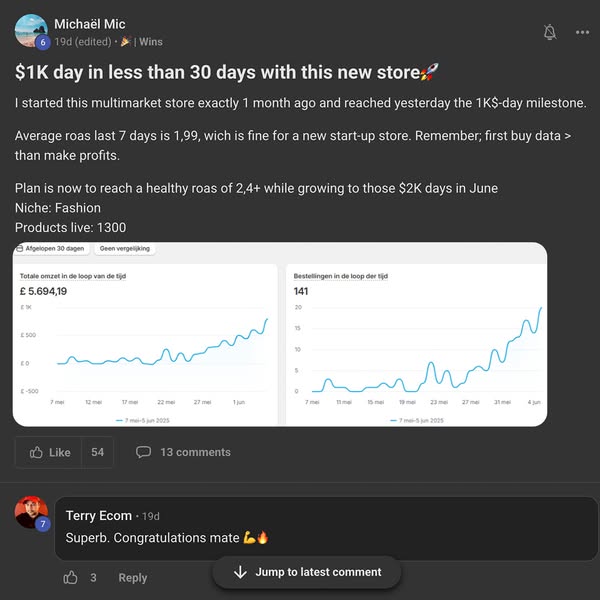Expand the Geen vergelijking comparison selector
The image size is (600, 600).
(x=123, y=248)
